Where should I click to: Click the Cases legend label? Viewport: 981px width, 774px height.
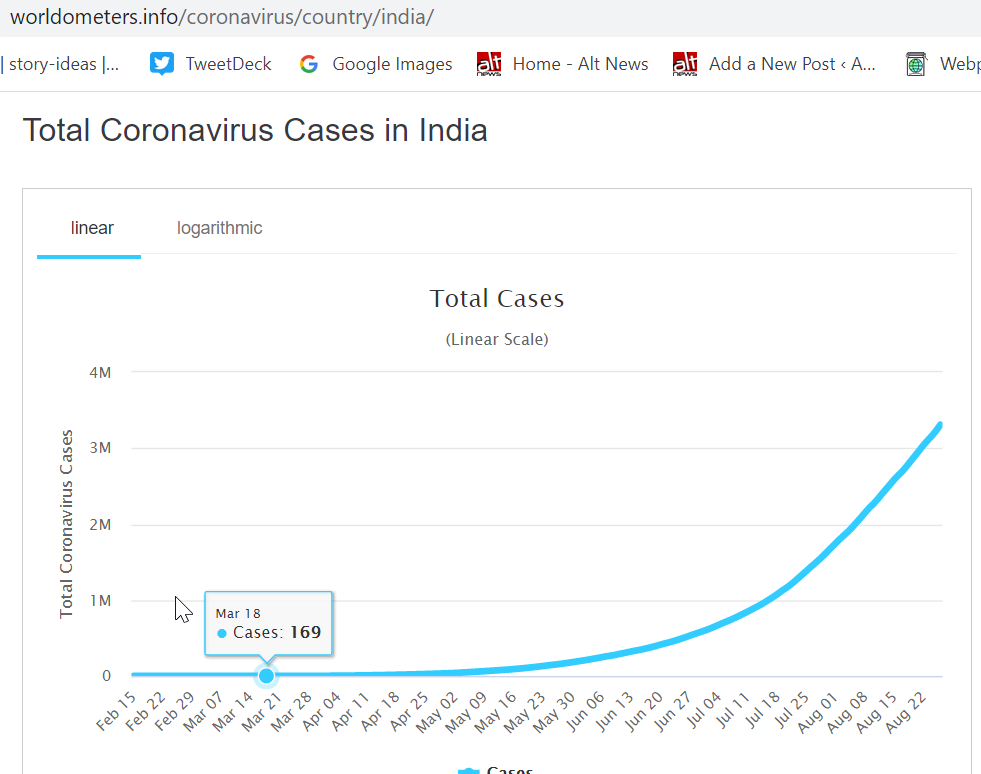coord(509,770)
